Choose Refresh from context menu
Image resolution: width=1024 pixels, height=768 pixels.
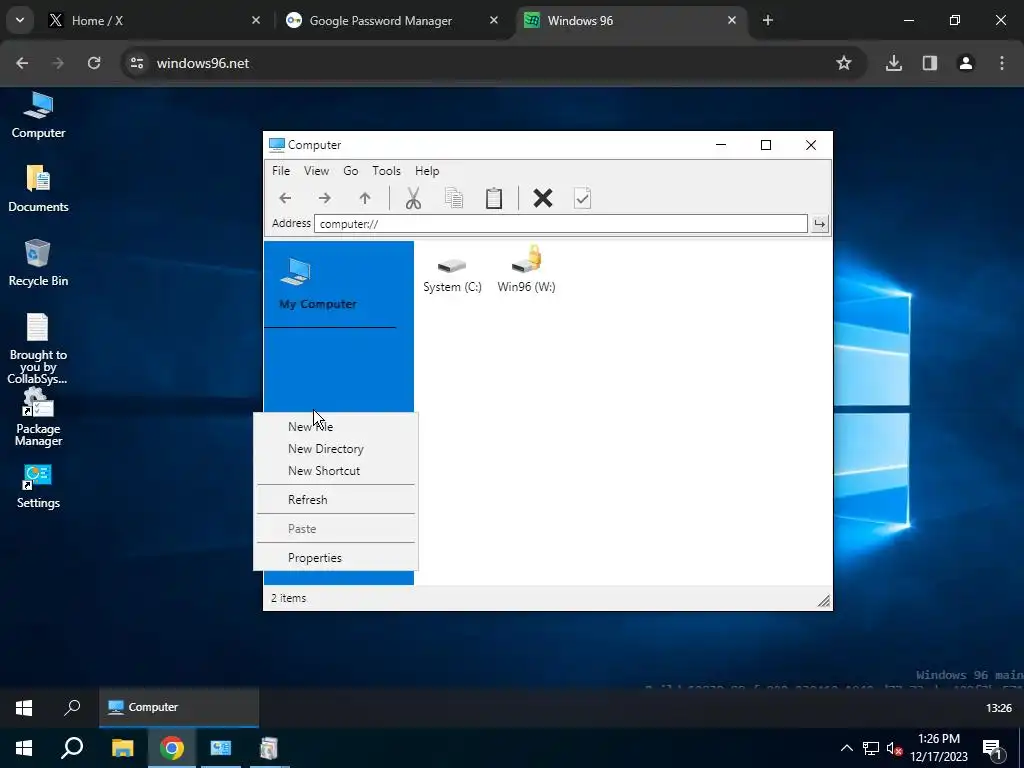pyautogui.click(x=336, y=500)
